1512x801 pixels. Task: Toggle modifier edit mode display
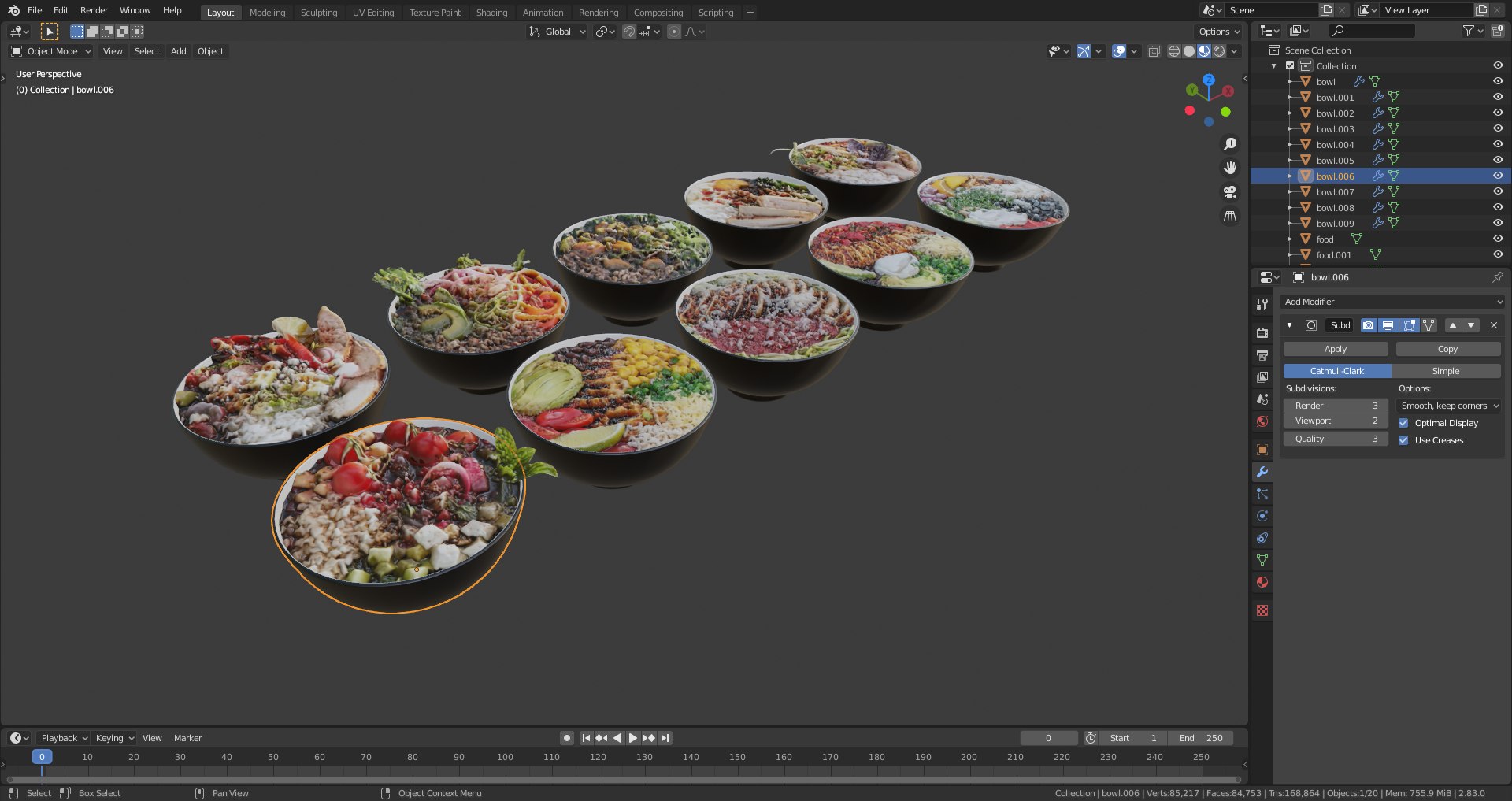tap(1410, 325)
